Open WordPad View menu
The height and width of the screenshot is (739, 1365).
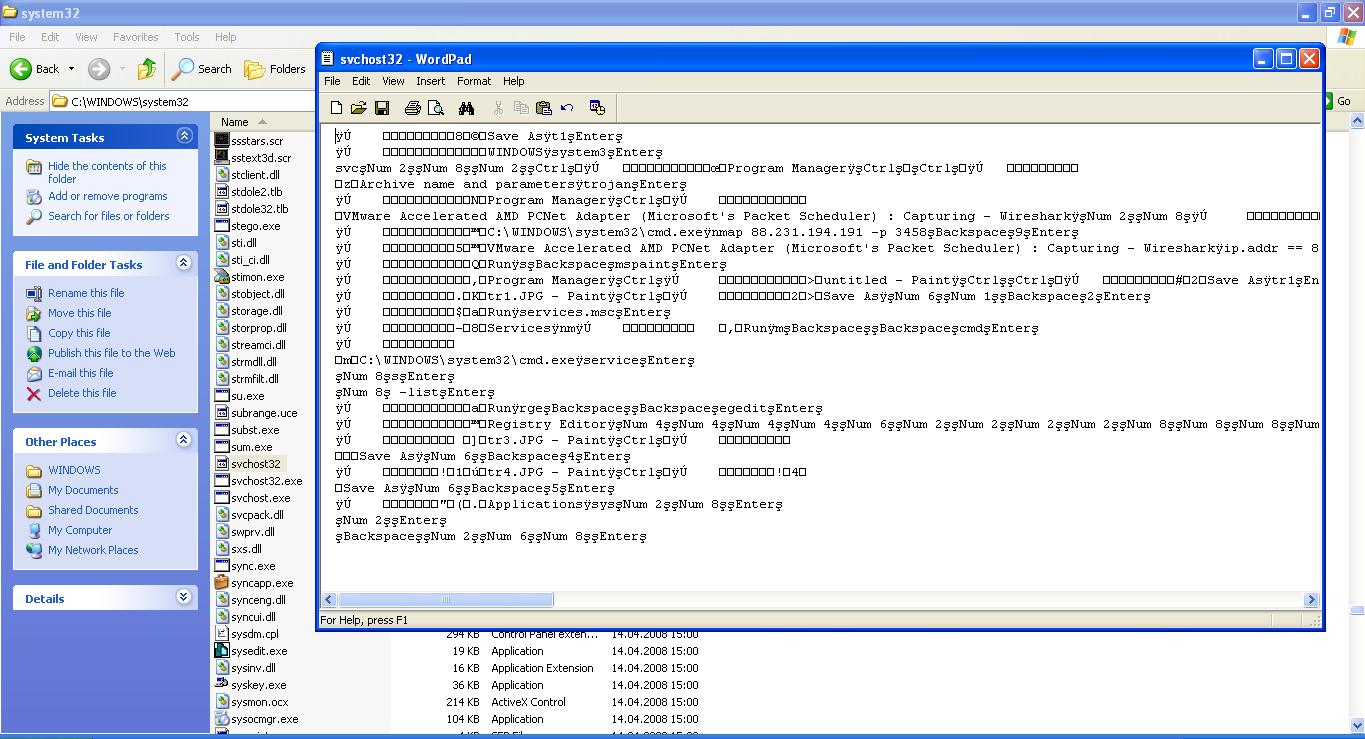tap(394, 81)
